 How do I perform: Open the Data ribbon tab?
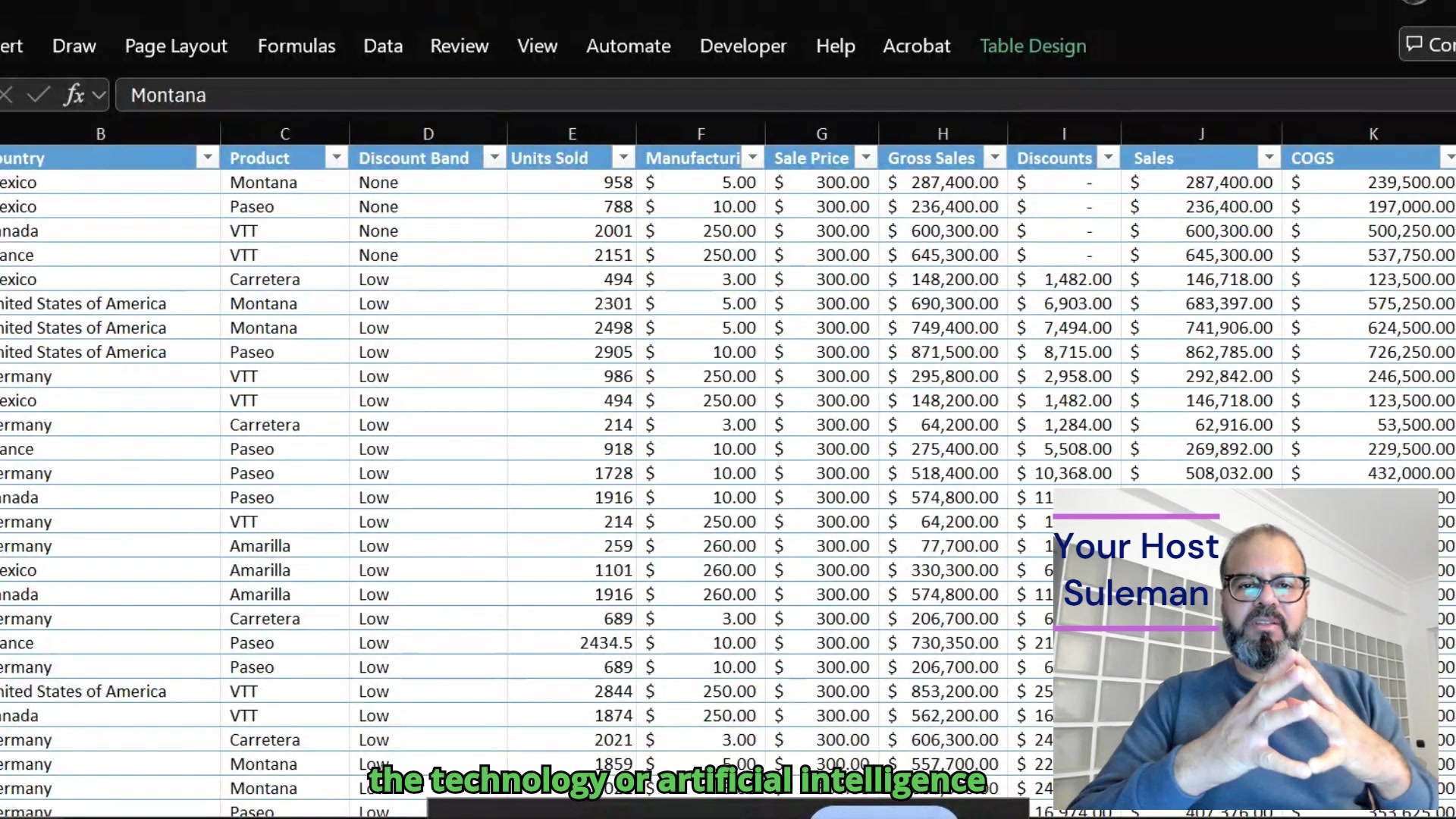click(x=383, y=46)
